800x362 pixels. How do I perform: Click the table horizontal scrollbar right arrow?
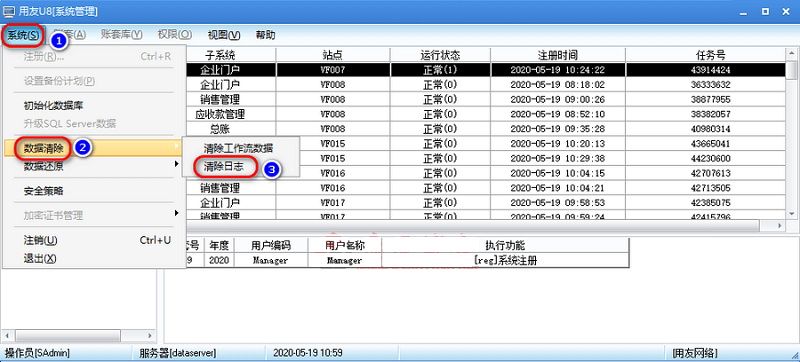coord(779,225)
